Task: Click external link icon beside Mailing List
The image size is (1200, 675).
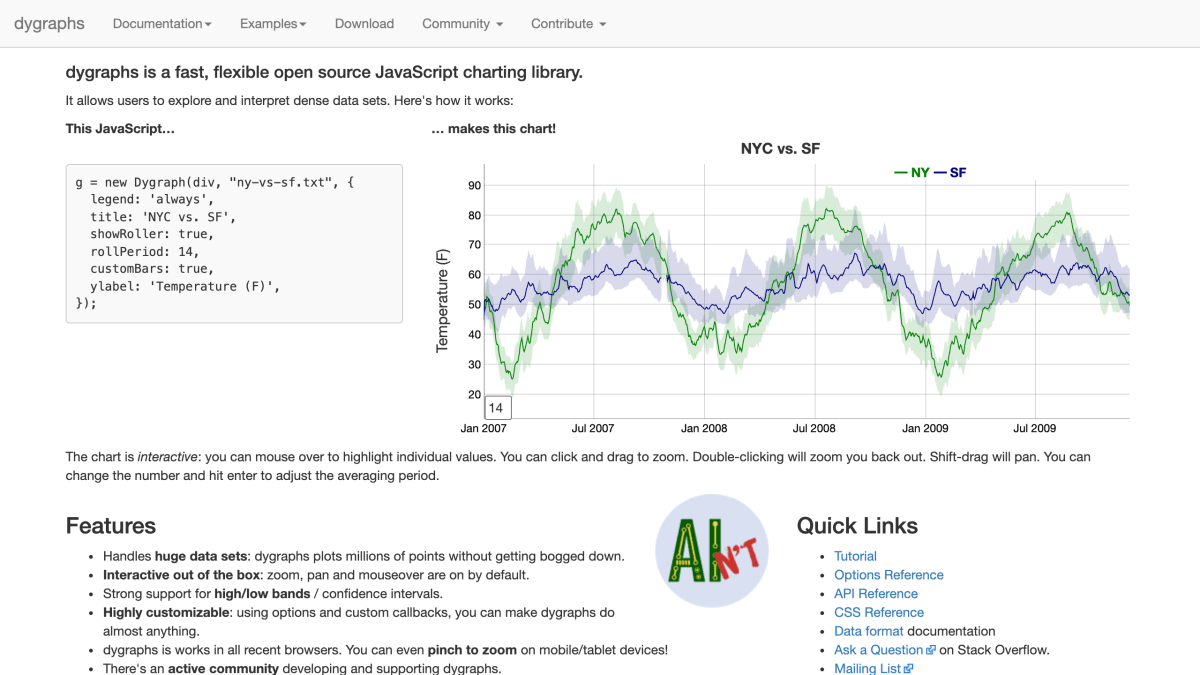Action: pos(909,669)
